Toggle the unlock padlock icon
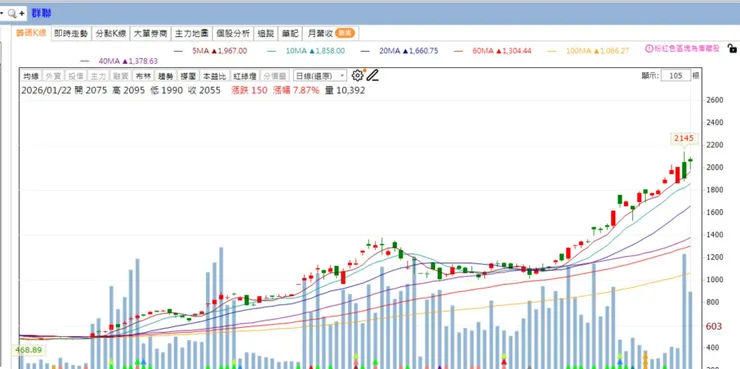This screenshot has height=369, width=740. click(732, 49)
